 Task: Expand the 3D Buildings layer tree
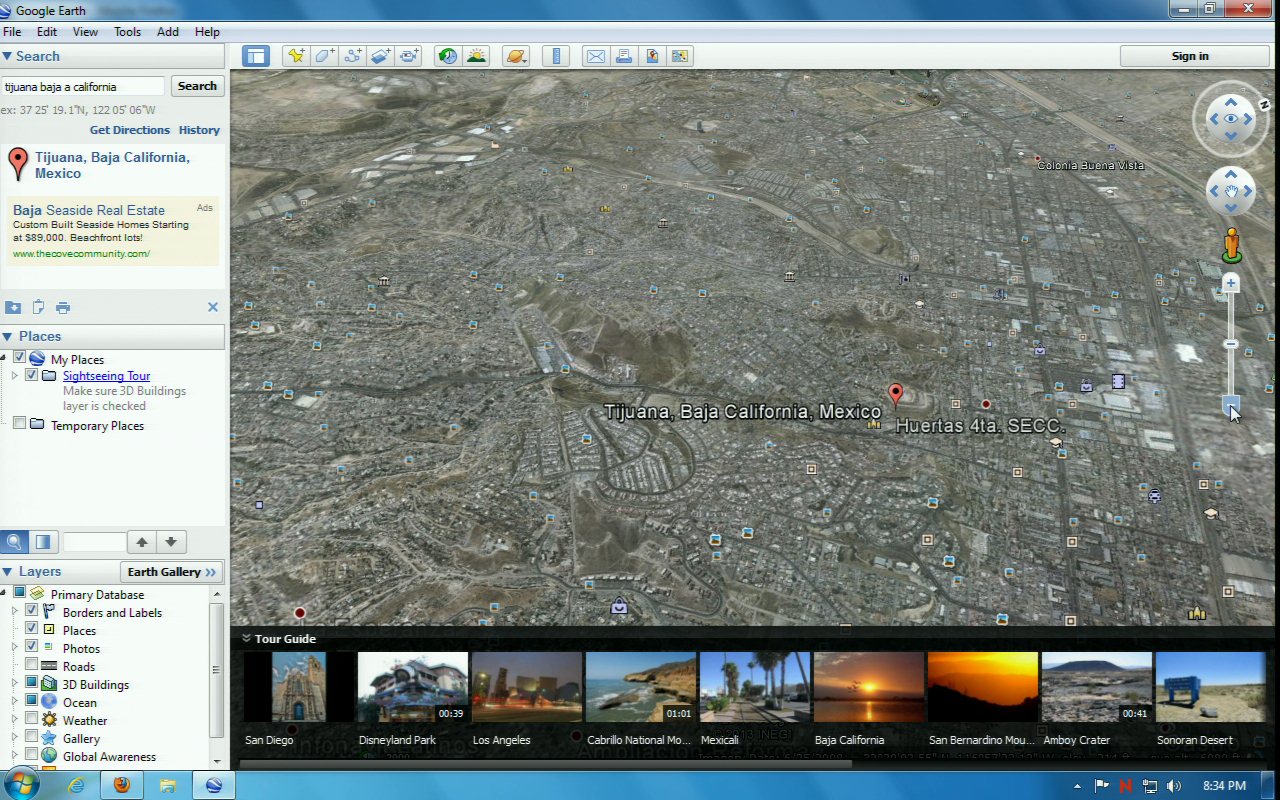coord(15,684)
